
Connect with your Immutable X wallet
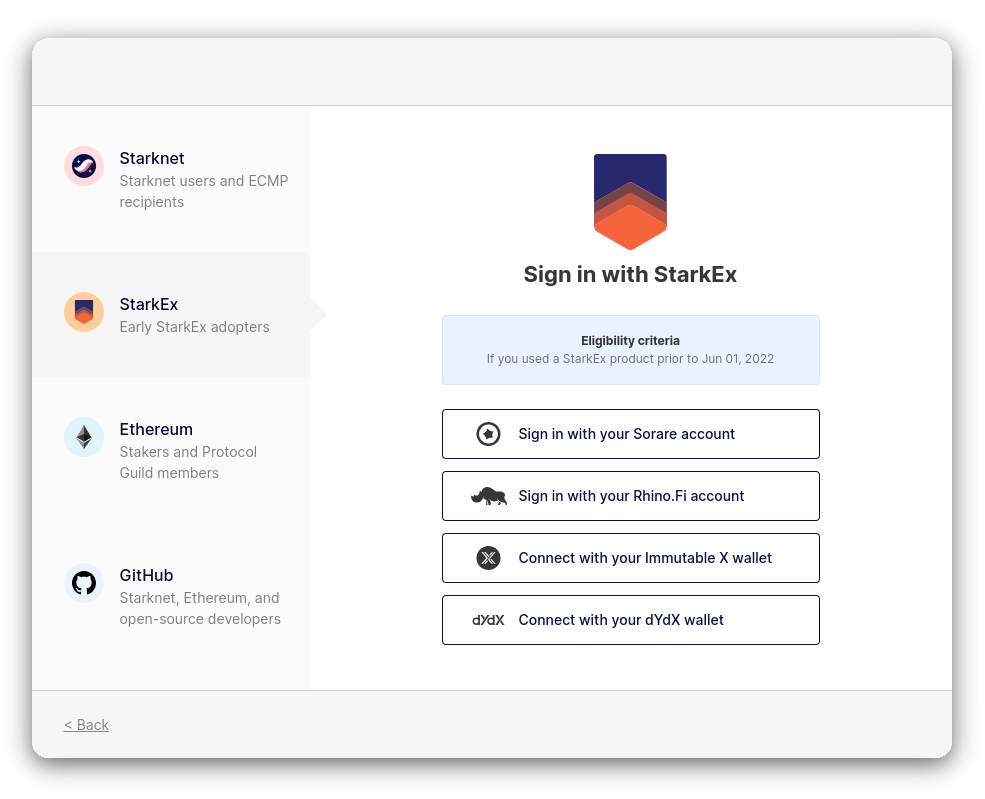631,558
